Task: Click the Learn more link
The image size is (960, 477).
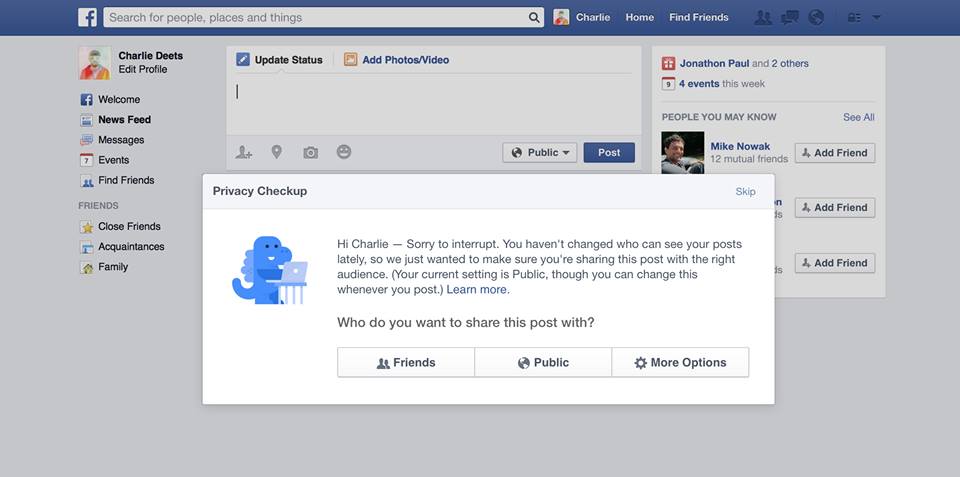Action: pyautogui.click(x=477, y=290)
